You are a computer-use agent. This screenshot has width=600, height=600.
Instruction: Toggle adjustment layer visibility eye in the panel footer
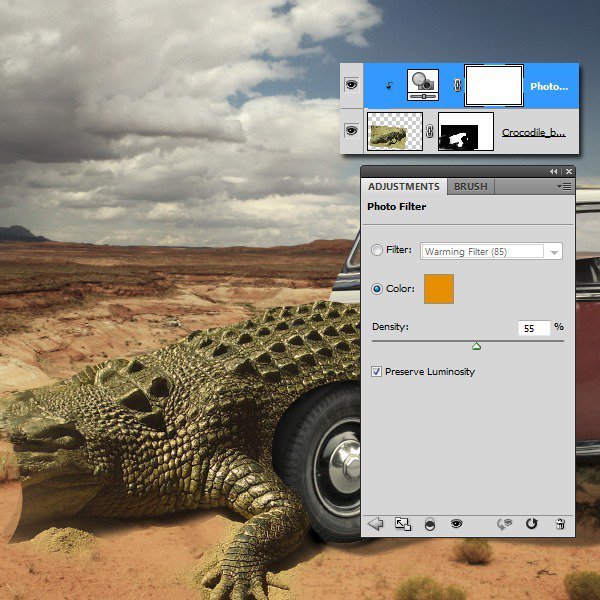(456, 523)
